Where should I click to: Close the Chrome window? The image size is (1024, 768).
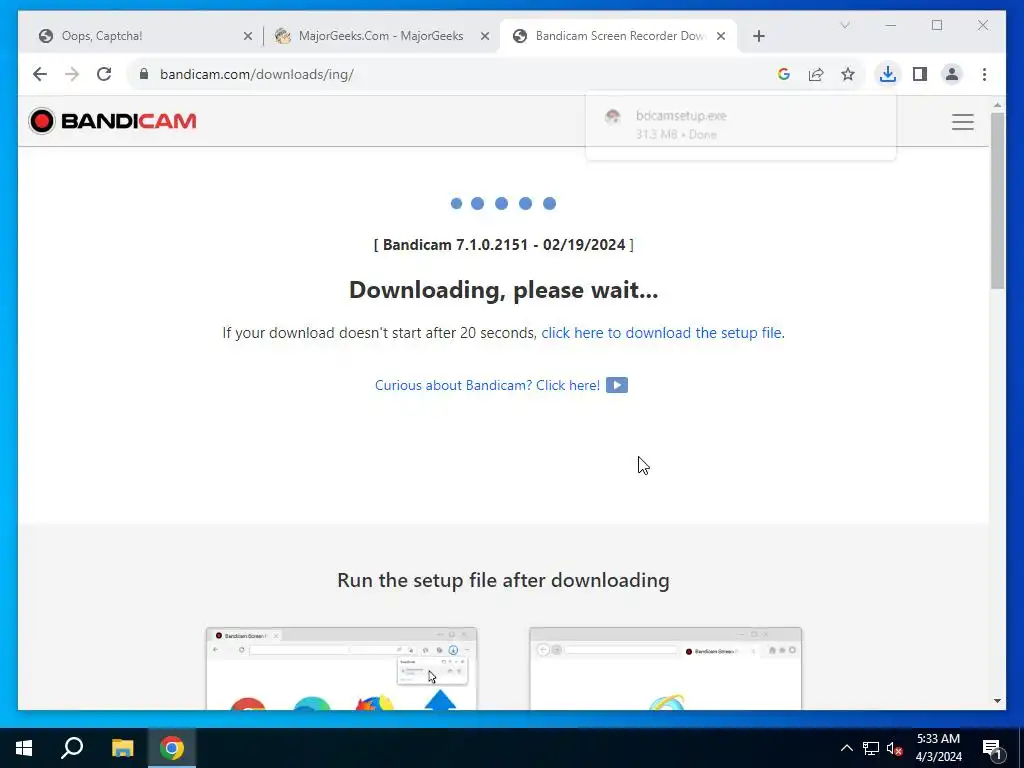(982, 25)
